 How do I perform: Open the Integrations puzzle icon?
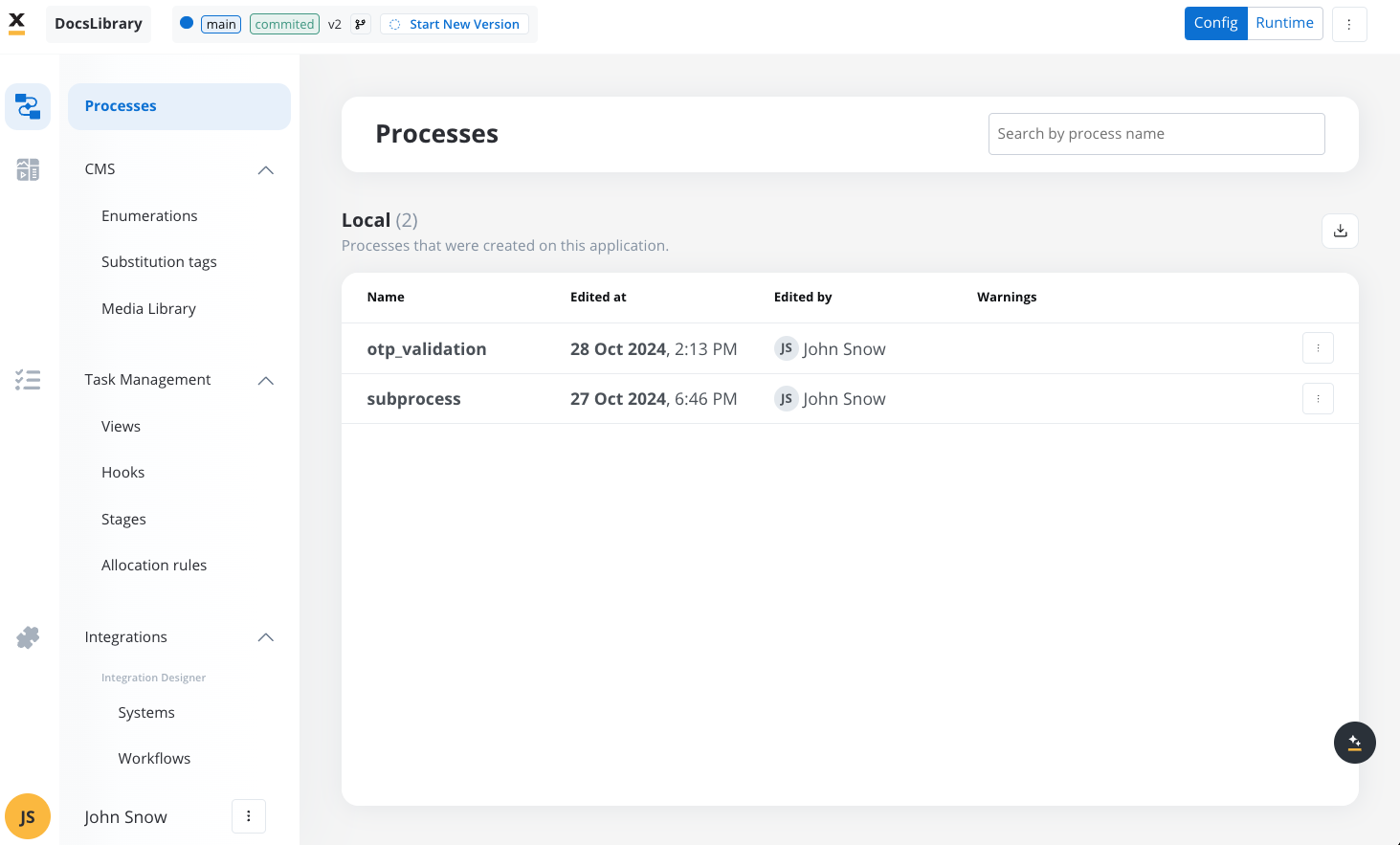pyautogui.click(x=28, y=637)
